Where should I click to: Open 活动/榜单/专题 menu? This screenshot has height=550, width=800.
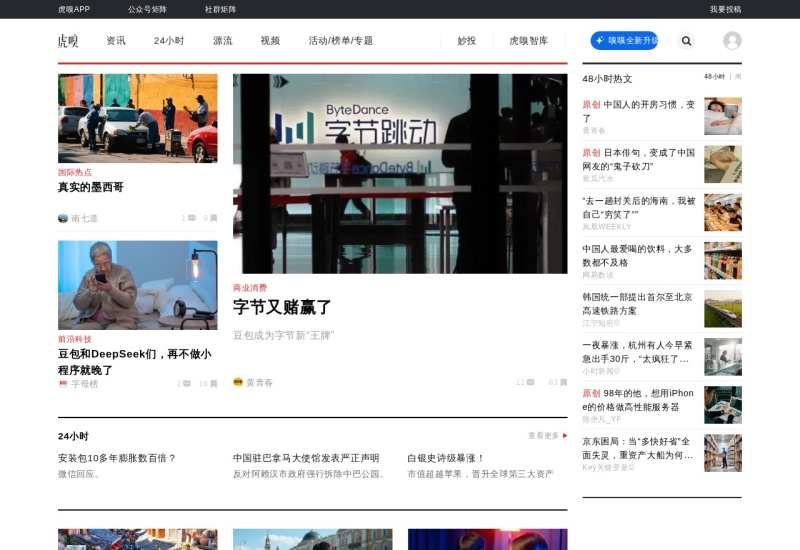[x=341, y=41]
